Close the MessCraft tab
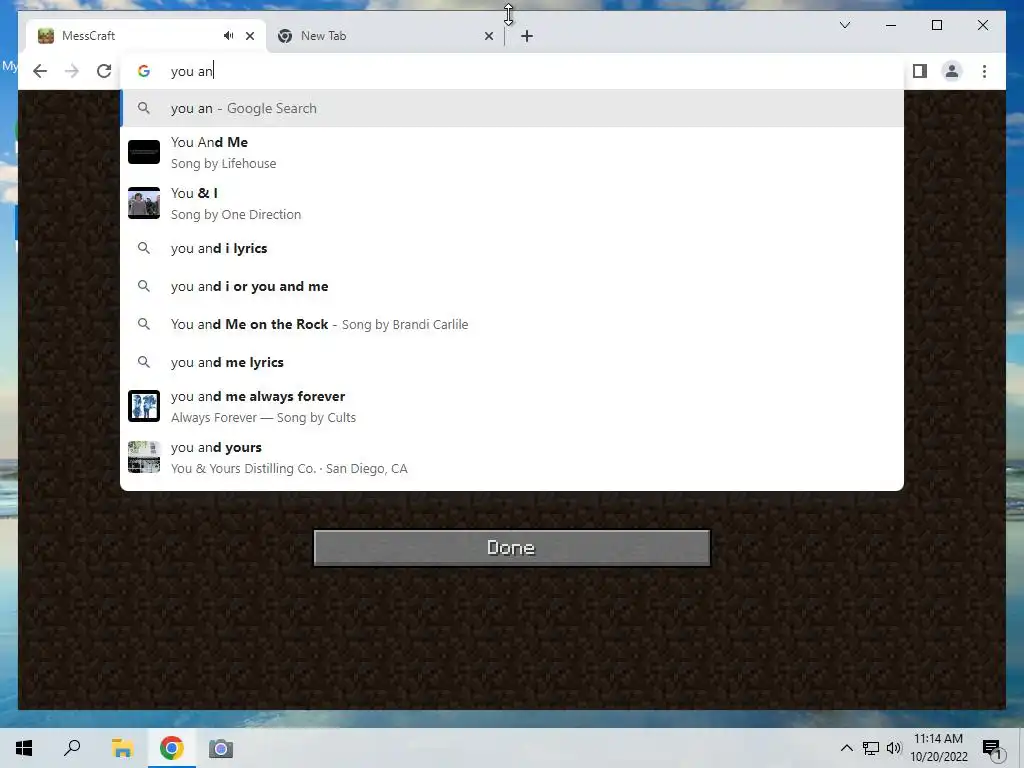 coord(249,36)
